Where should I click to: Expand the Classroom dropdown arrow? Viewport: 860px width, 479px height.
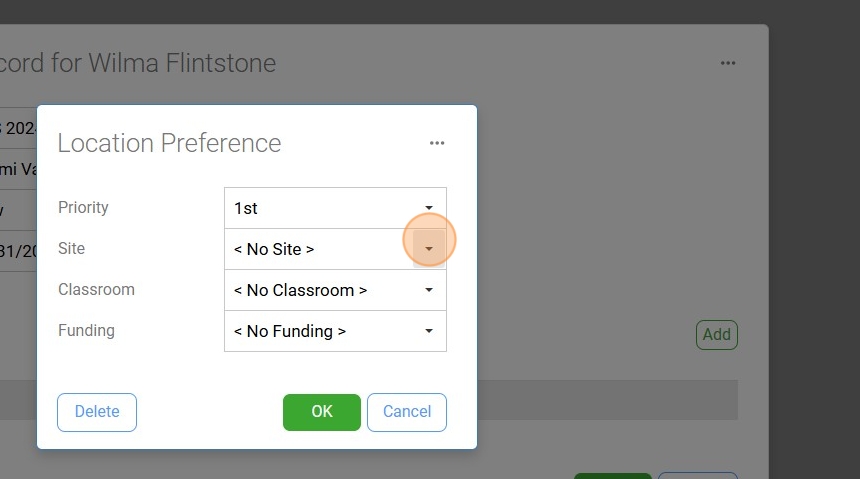(429, 290)
